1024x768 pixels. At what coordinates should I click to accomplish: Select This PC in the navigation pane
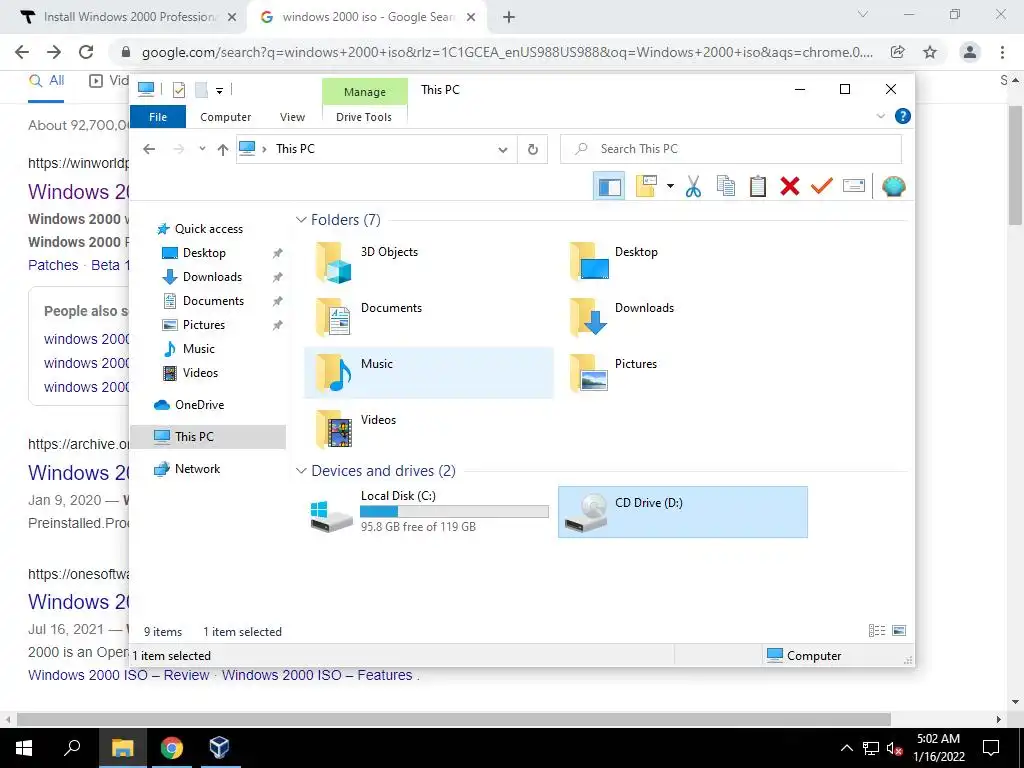click(x=208, y=437)
